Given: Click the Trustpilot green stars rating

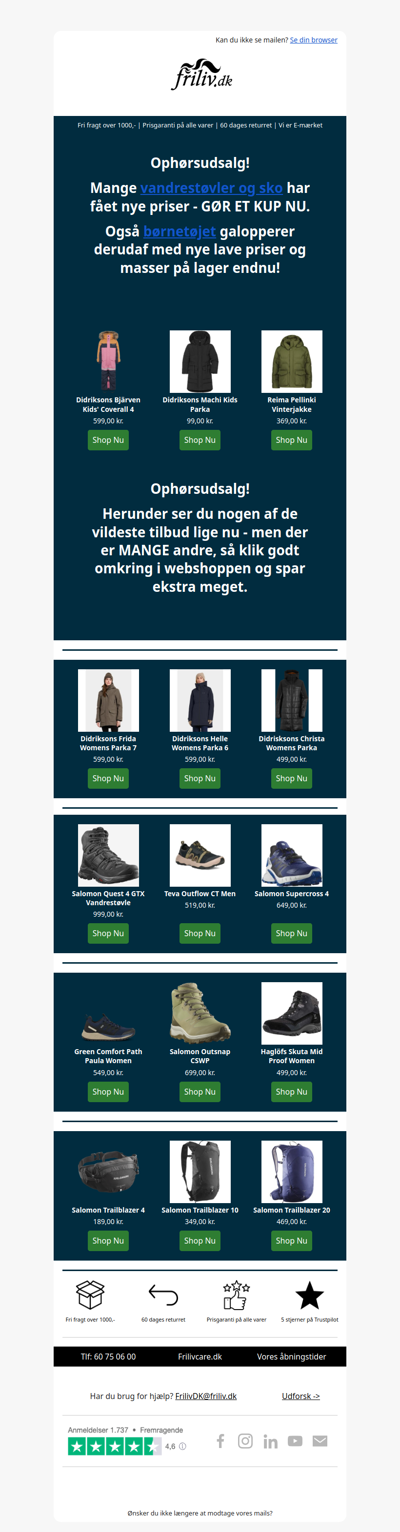Looking at the screenshot, I should coord(115,1446).
